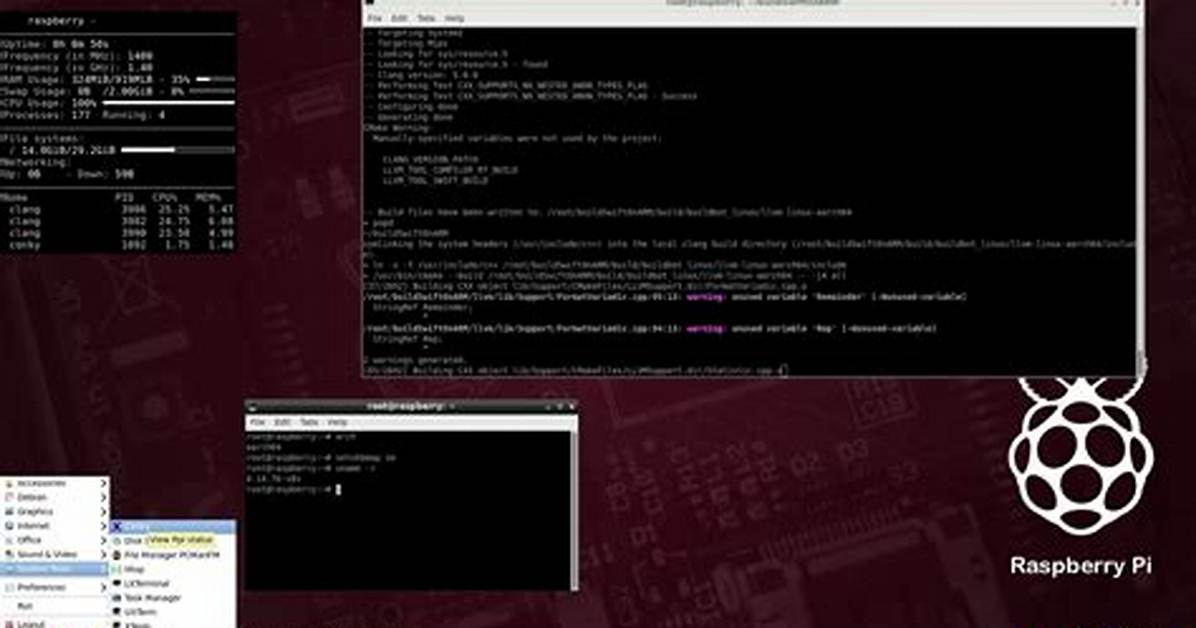Open the Debian menu category
The width and height of the screenshot is (1196, 628).
tap(55, 498)
